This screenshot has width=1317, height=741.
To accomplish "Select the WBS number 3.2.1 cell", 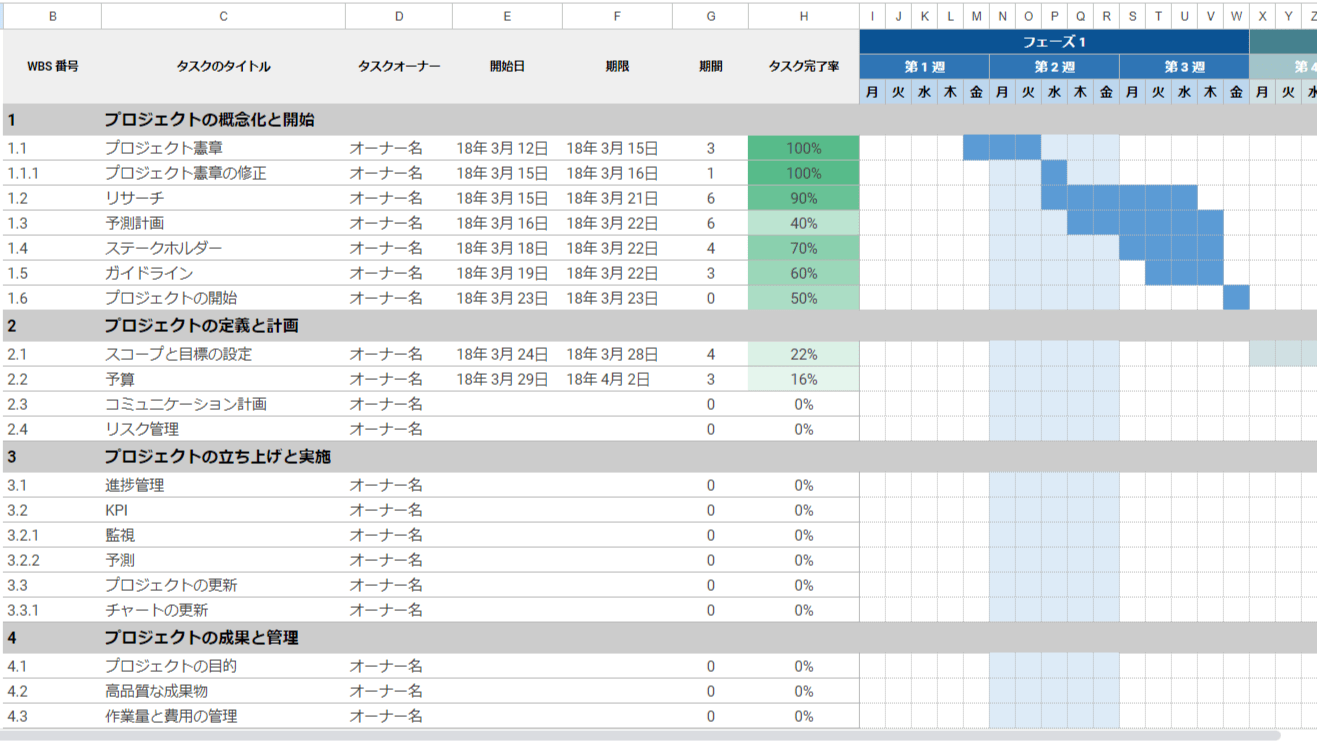I will coord(24,535).
